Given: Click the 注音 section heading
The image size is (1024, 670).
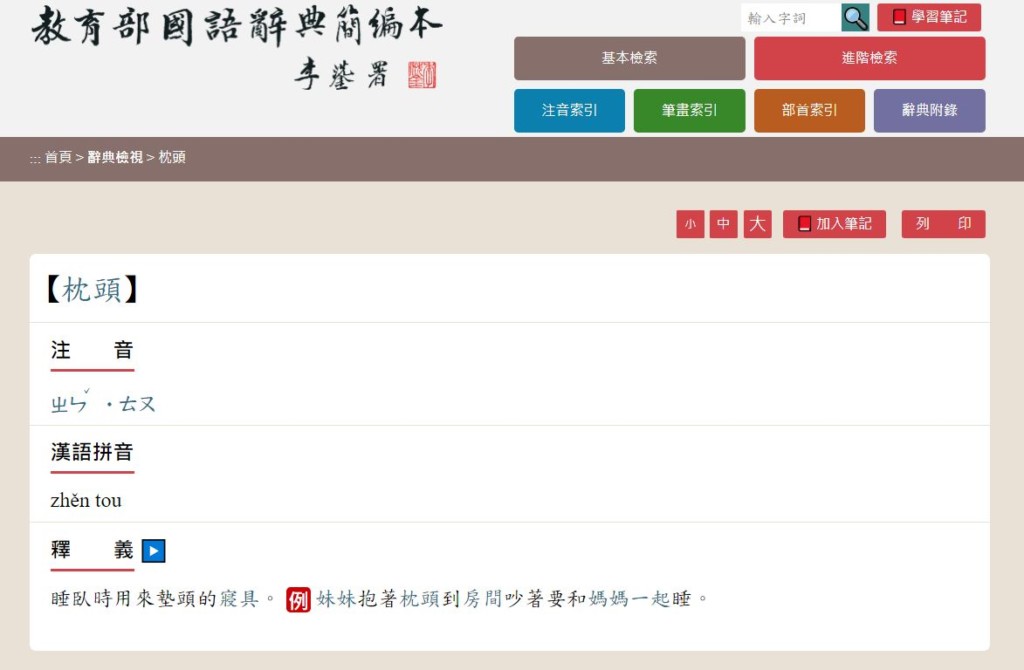Looking at the screenshot, I should tap(92, 350).
